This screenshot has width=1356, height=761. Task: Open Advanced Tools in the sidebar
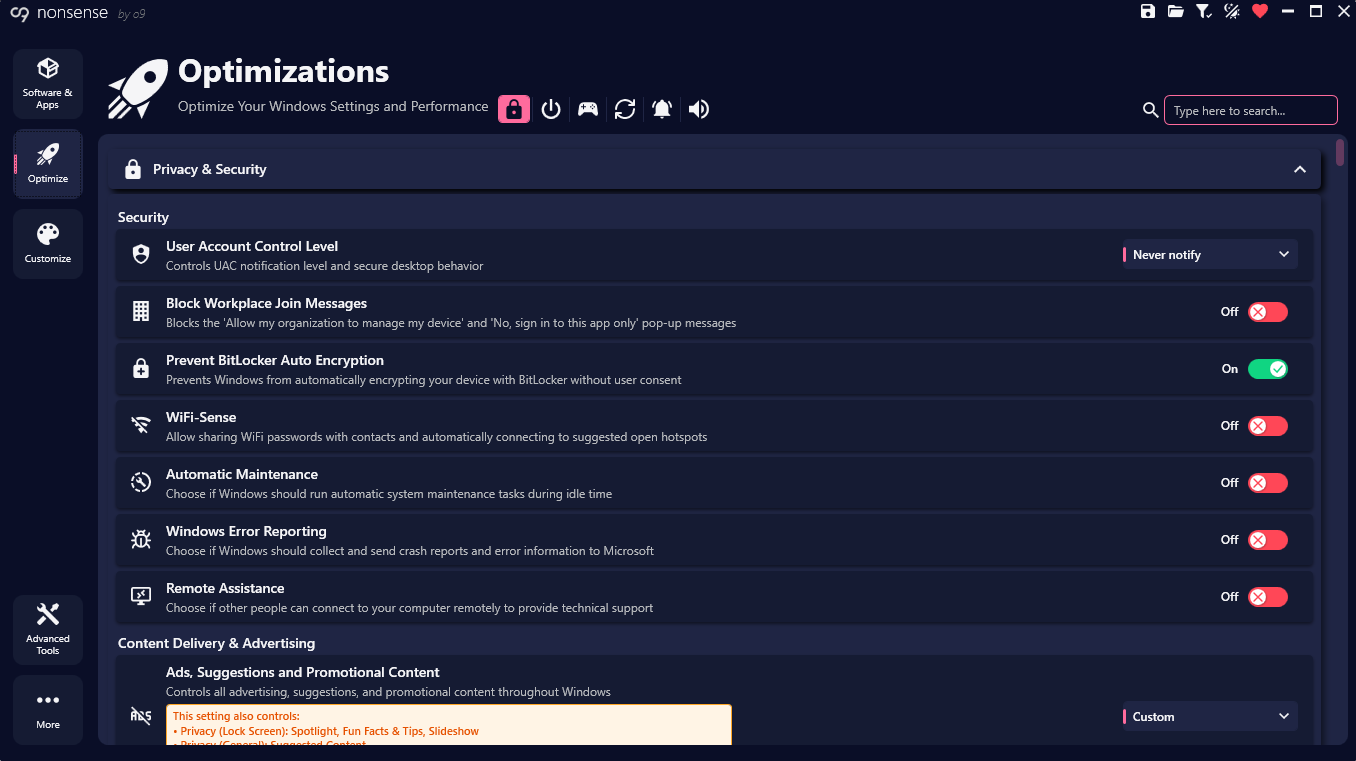click(48, 629)
